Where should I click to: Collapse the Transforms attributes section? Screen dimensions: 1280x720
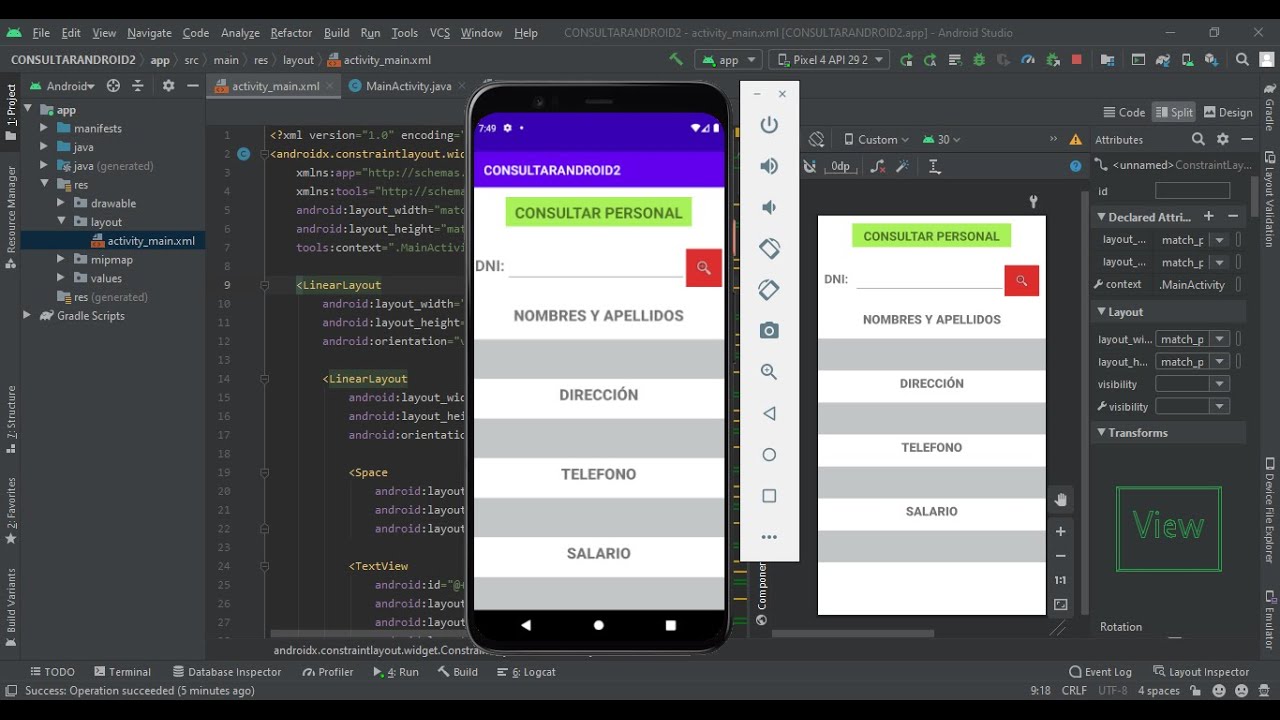1102,433
